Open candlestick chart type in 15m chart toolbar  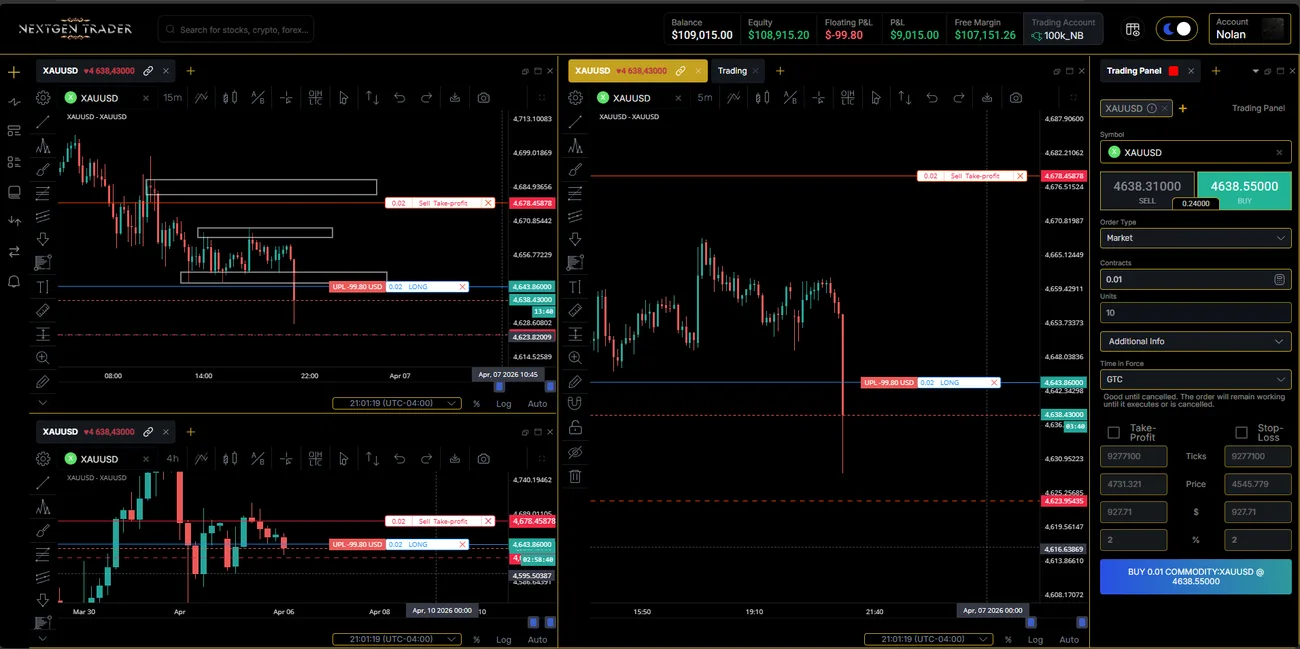tap(230, 98)
